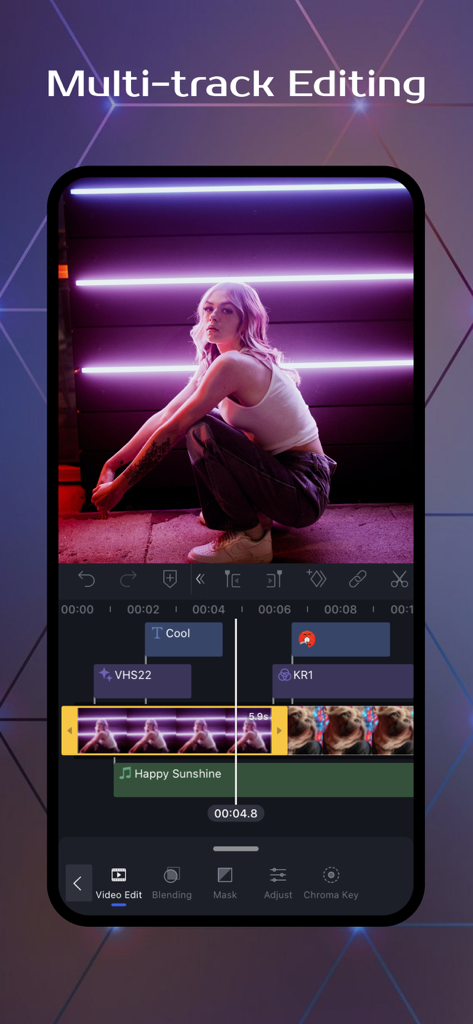Select the VHS22 effect clip
Viewport: 473px width, 1024px height.
(x=142, y=681)
